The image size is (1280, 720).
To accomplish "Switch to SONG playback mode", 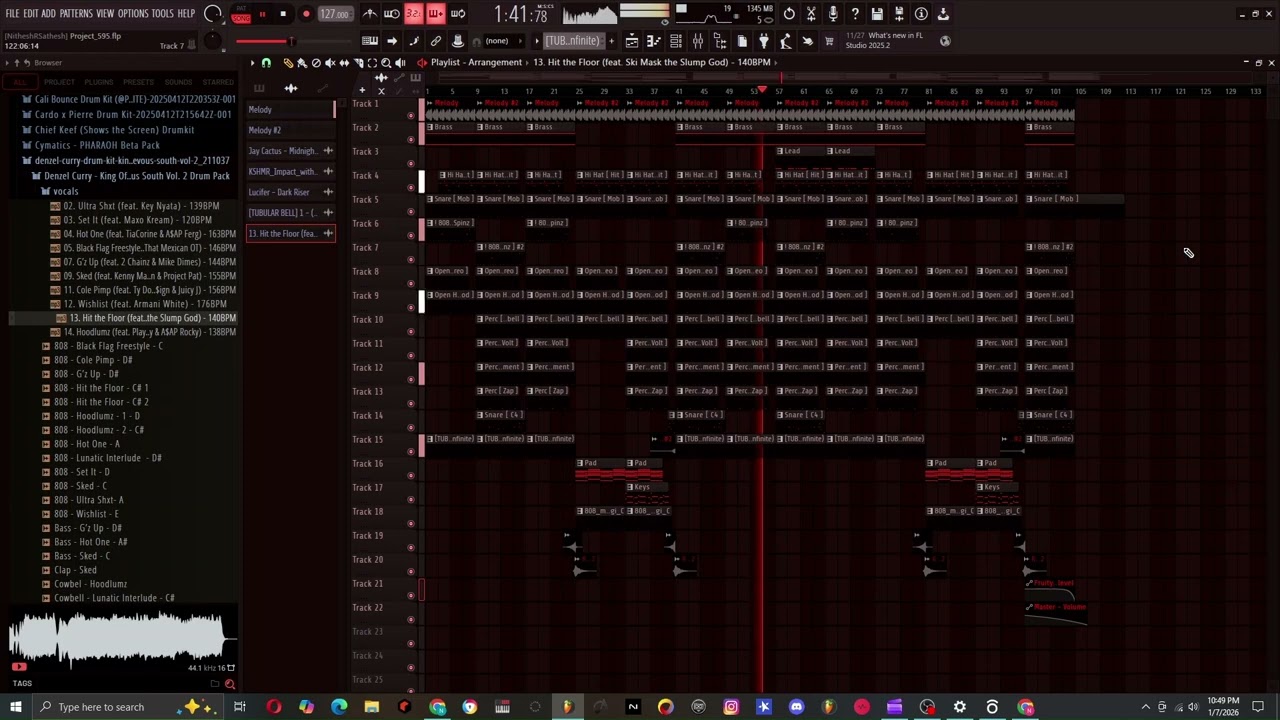I will 240,18.
